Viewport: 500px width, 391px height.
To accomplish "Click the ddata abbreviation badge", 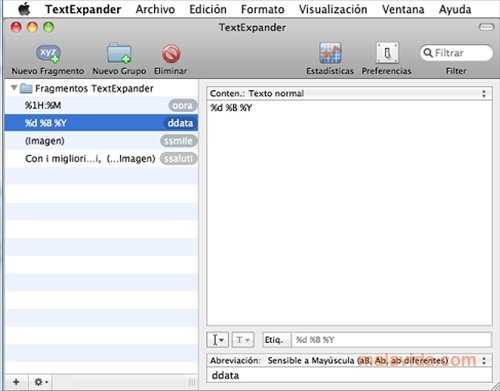I will pyautogui.click(x=180, y=123).
